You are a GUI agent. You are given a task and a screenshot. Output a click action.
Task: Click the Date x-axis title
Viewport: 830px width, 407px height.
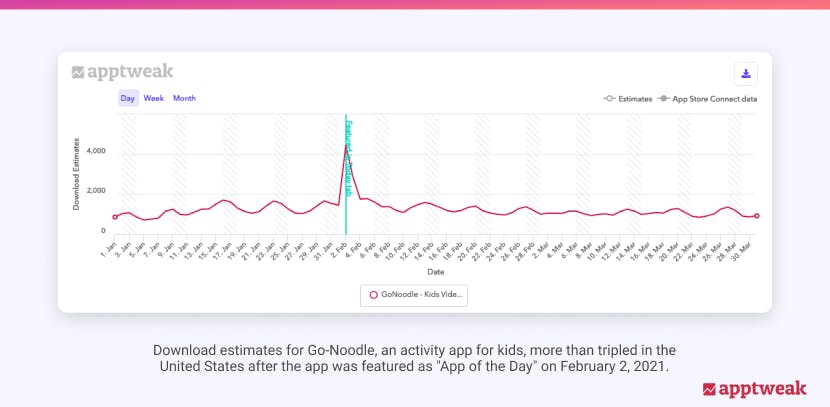(x=435, y=271)
